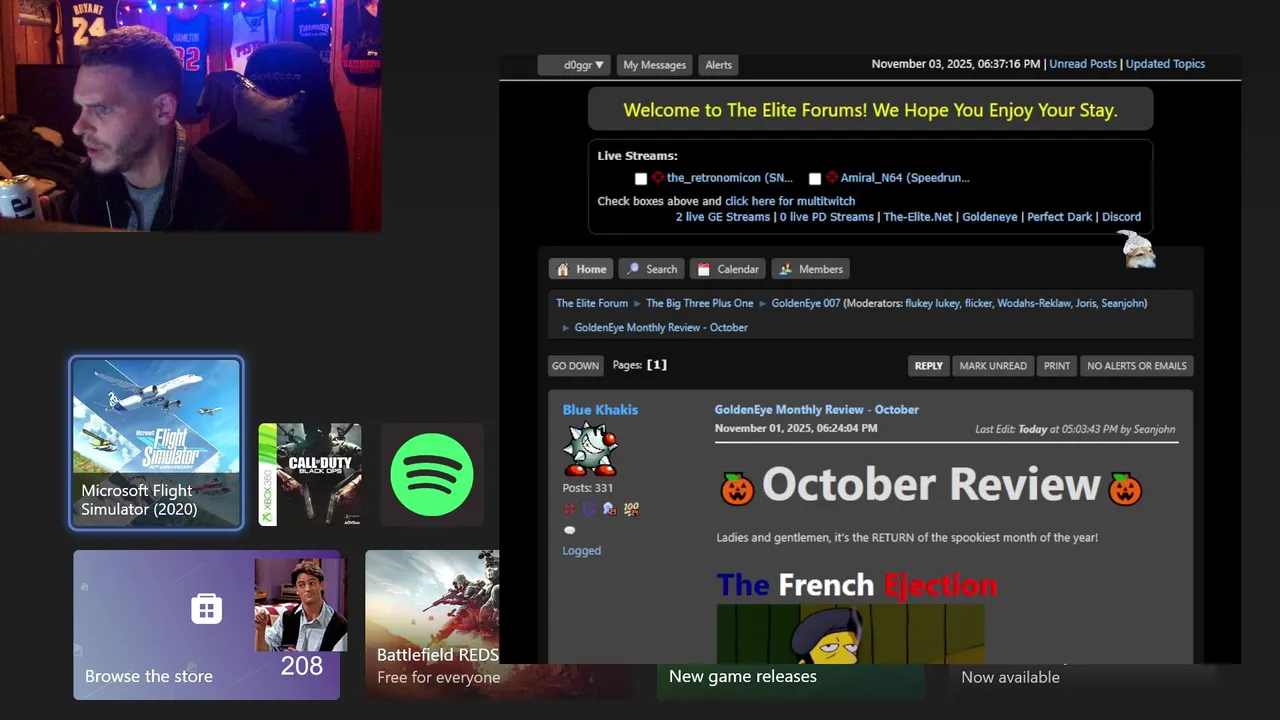The image size is (1280, 720).
Task: Click the magnifier icon on Search
Action: coord(633,269)
